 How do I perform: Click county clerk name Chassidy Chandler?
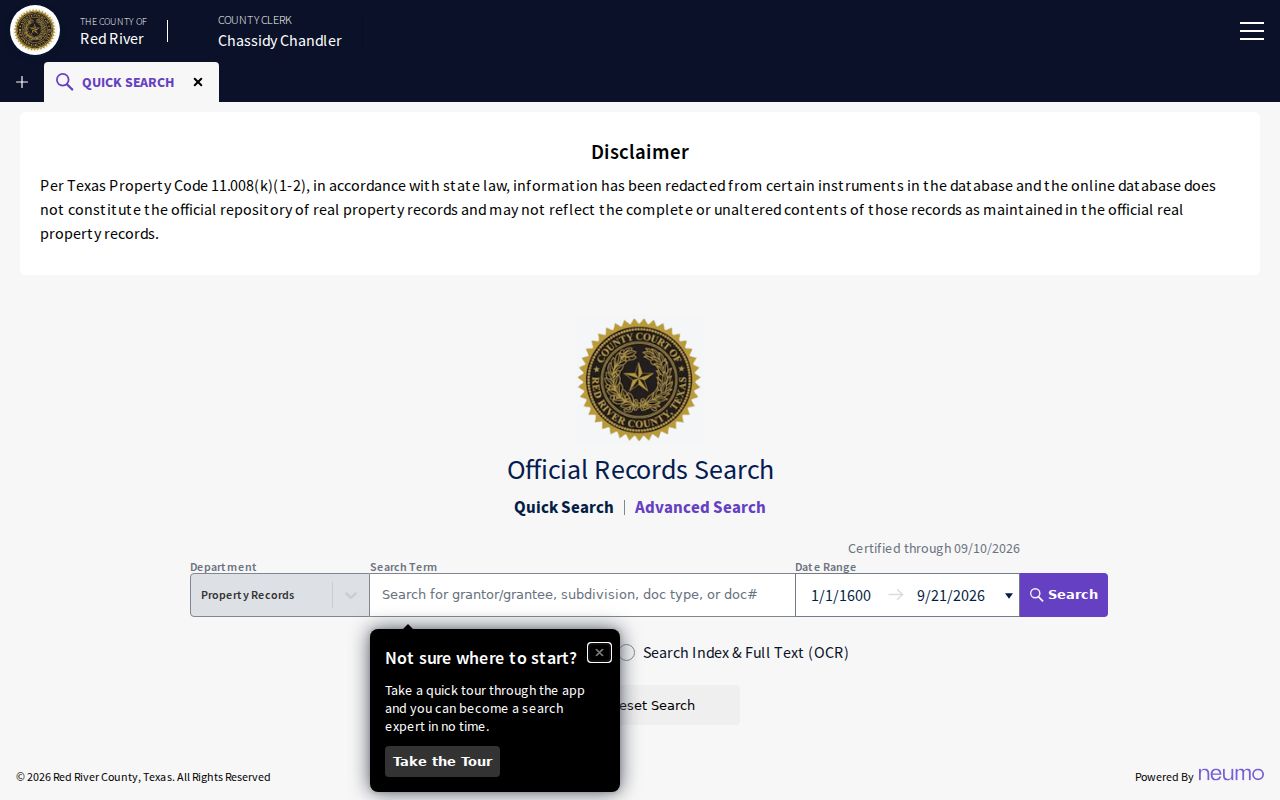(x=280, y=41)
